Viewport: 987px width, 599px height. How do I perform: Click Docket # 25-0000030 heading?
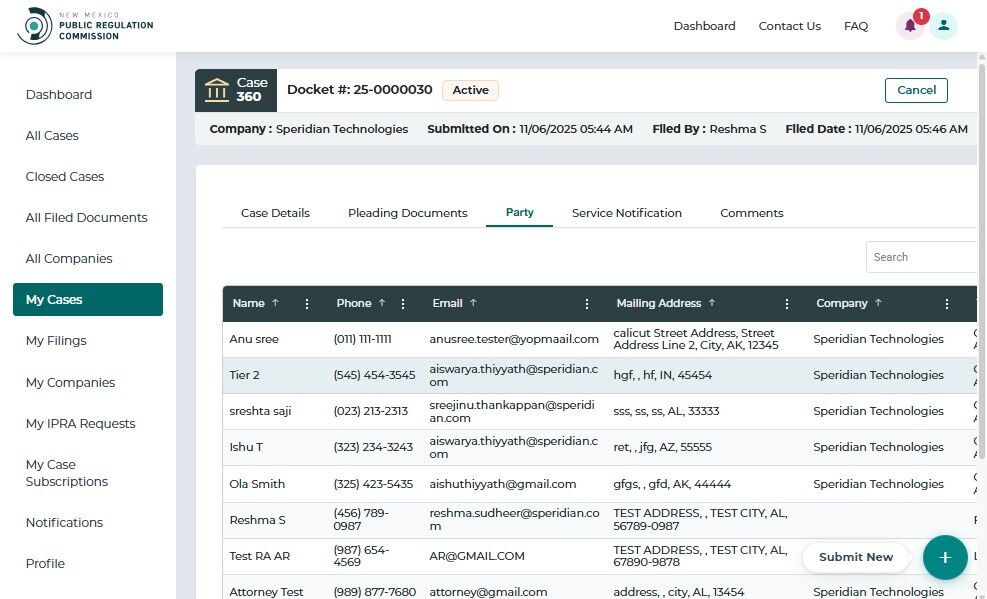tap(359, 89)
